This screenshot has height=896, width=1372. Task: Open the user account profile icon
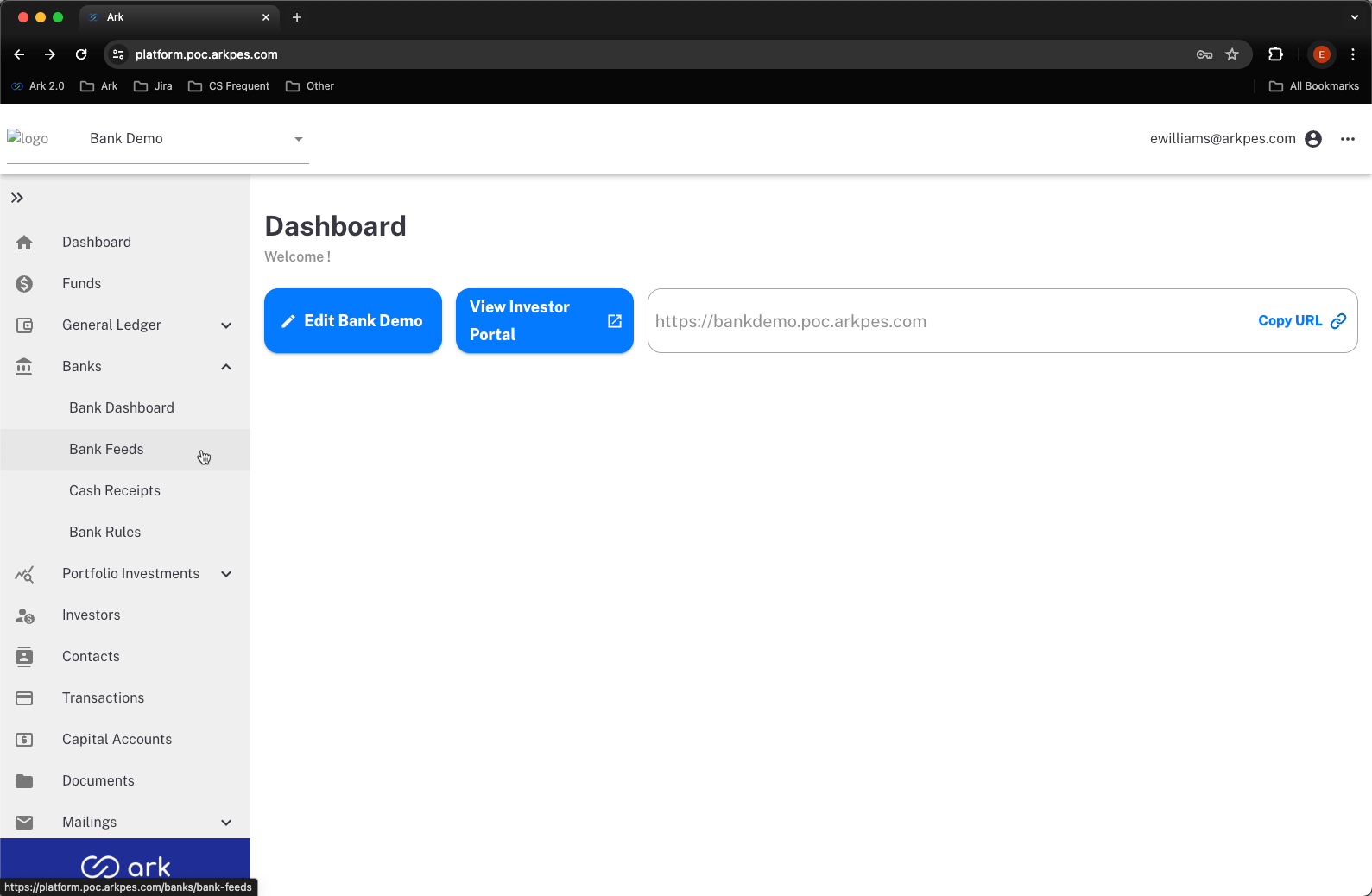1313,139
